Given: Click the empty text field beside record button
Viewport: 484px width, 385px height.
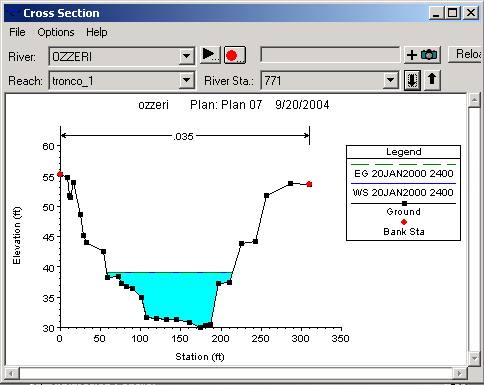Looking at the screenshot, I should 330,55.
